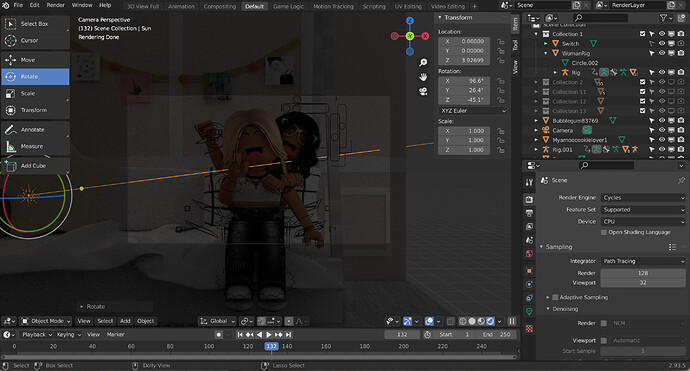Expand the Switch object in outliner
The width and height of the screenshot is (690, 371).
546,44
